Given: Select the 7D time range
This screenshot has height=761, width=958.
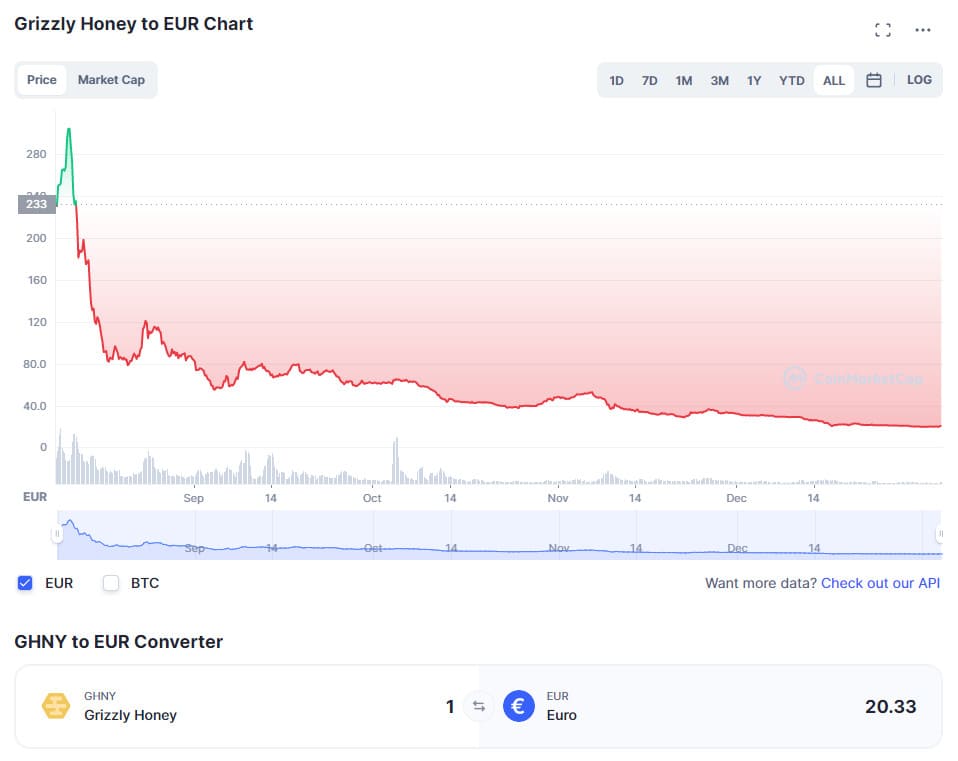Looking at the screenshot, I should click(x=649, y=81).
